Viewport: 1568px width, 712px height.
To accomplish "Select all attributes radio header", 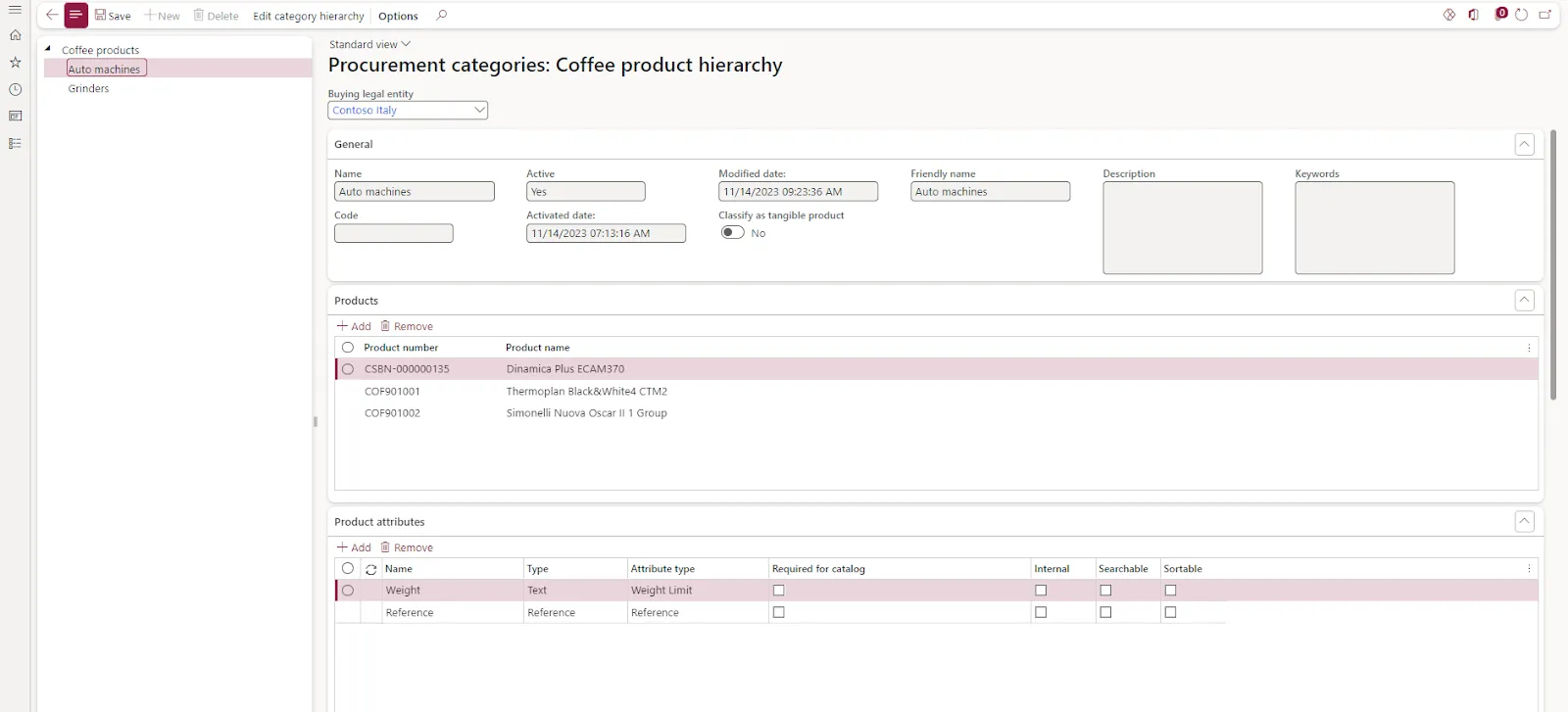I will [348, 569].
